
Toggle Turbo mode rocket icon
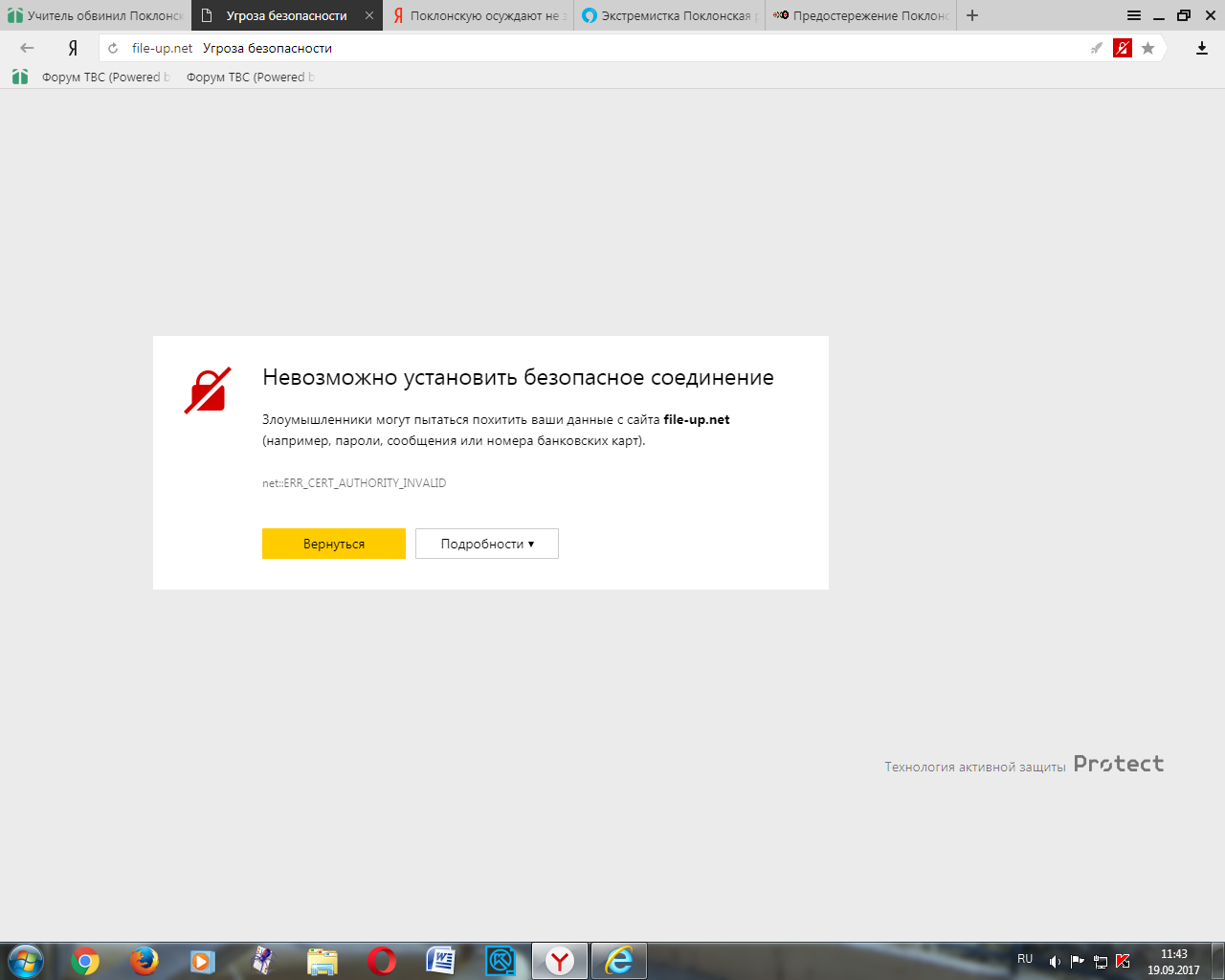click(1097, 48)
